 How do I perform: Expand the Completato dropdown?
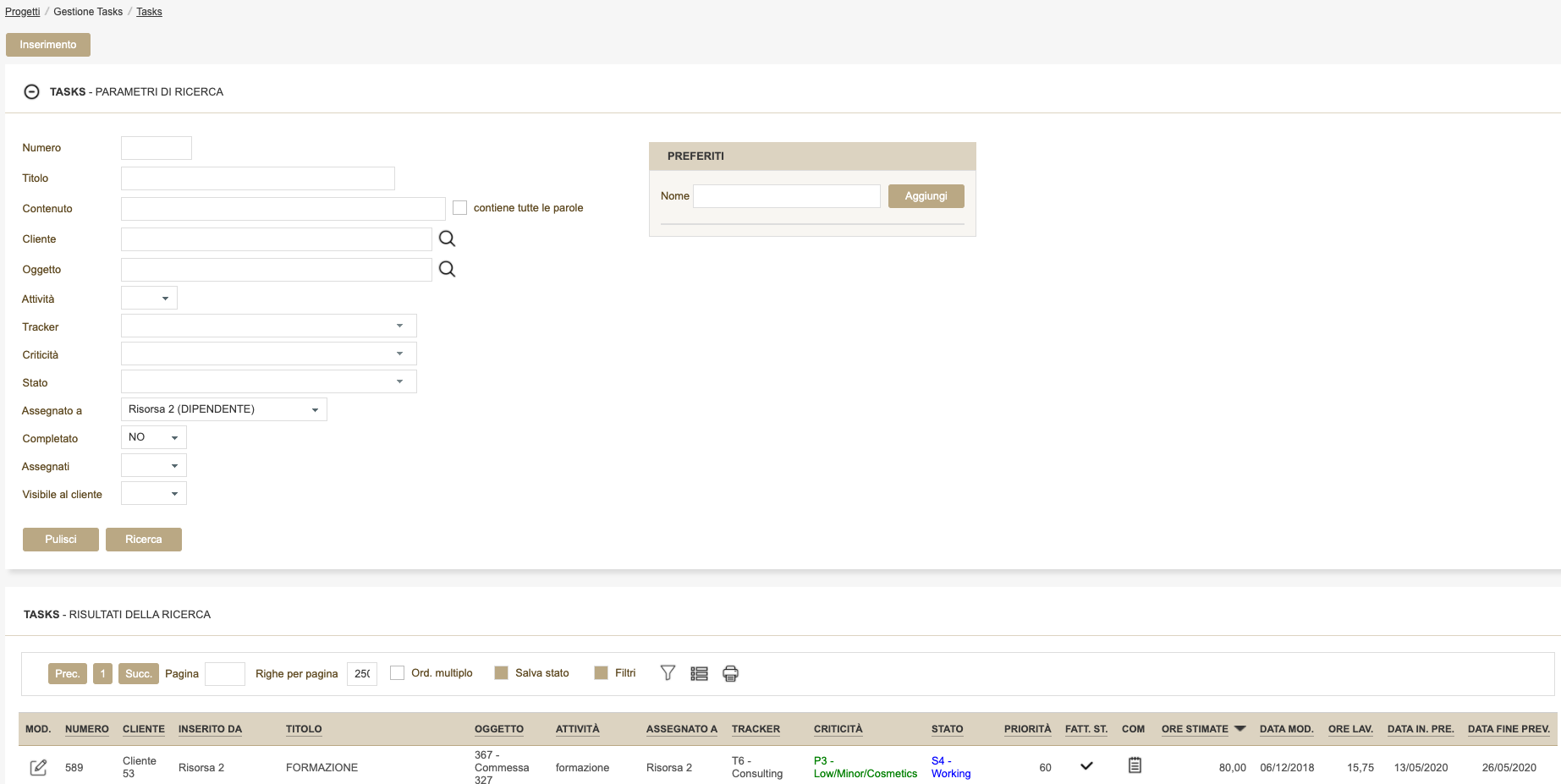tap(153, 437)
